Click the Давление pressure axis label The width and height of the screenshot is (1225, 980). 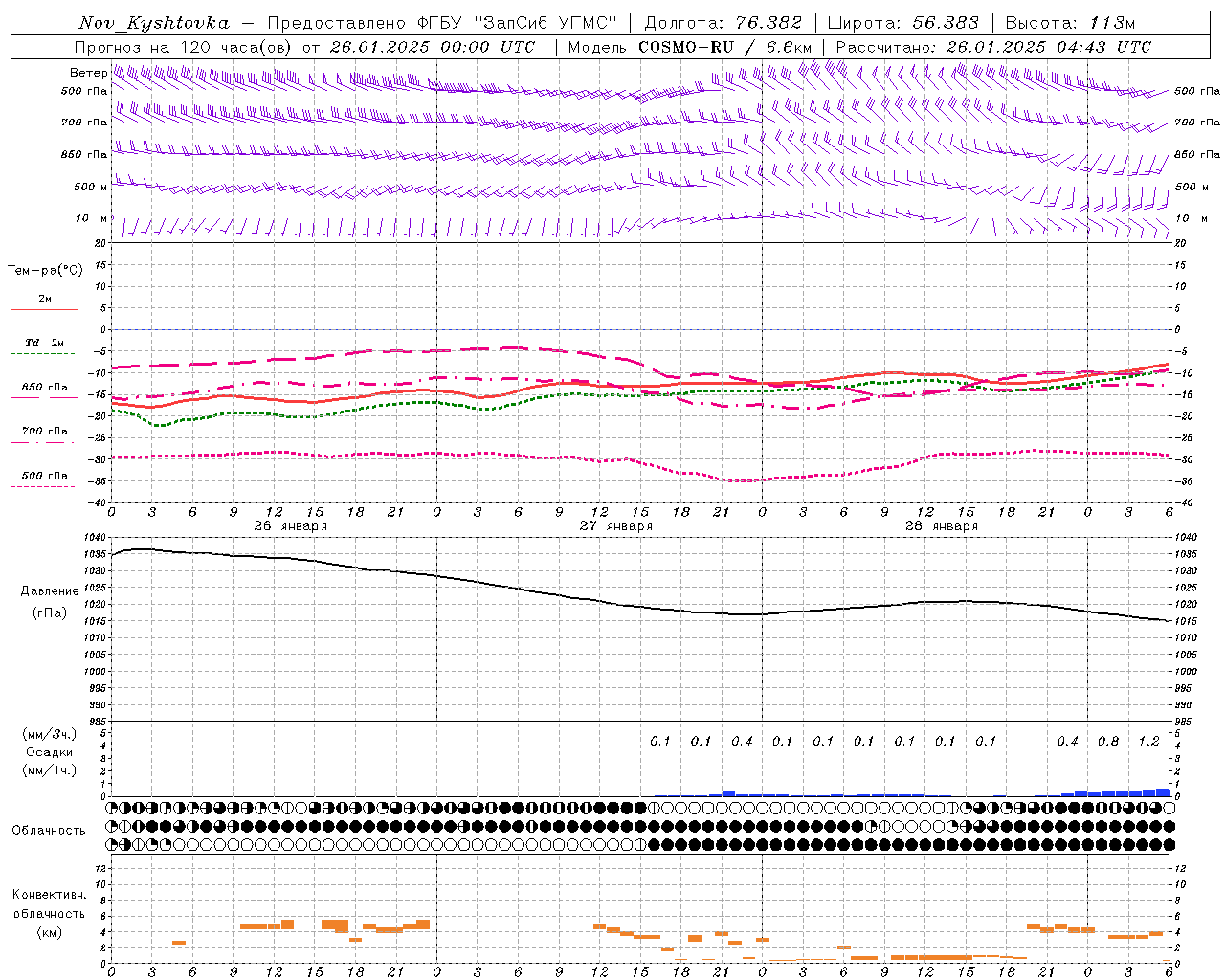tap(50, 591)
